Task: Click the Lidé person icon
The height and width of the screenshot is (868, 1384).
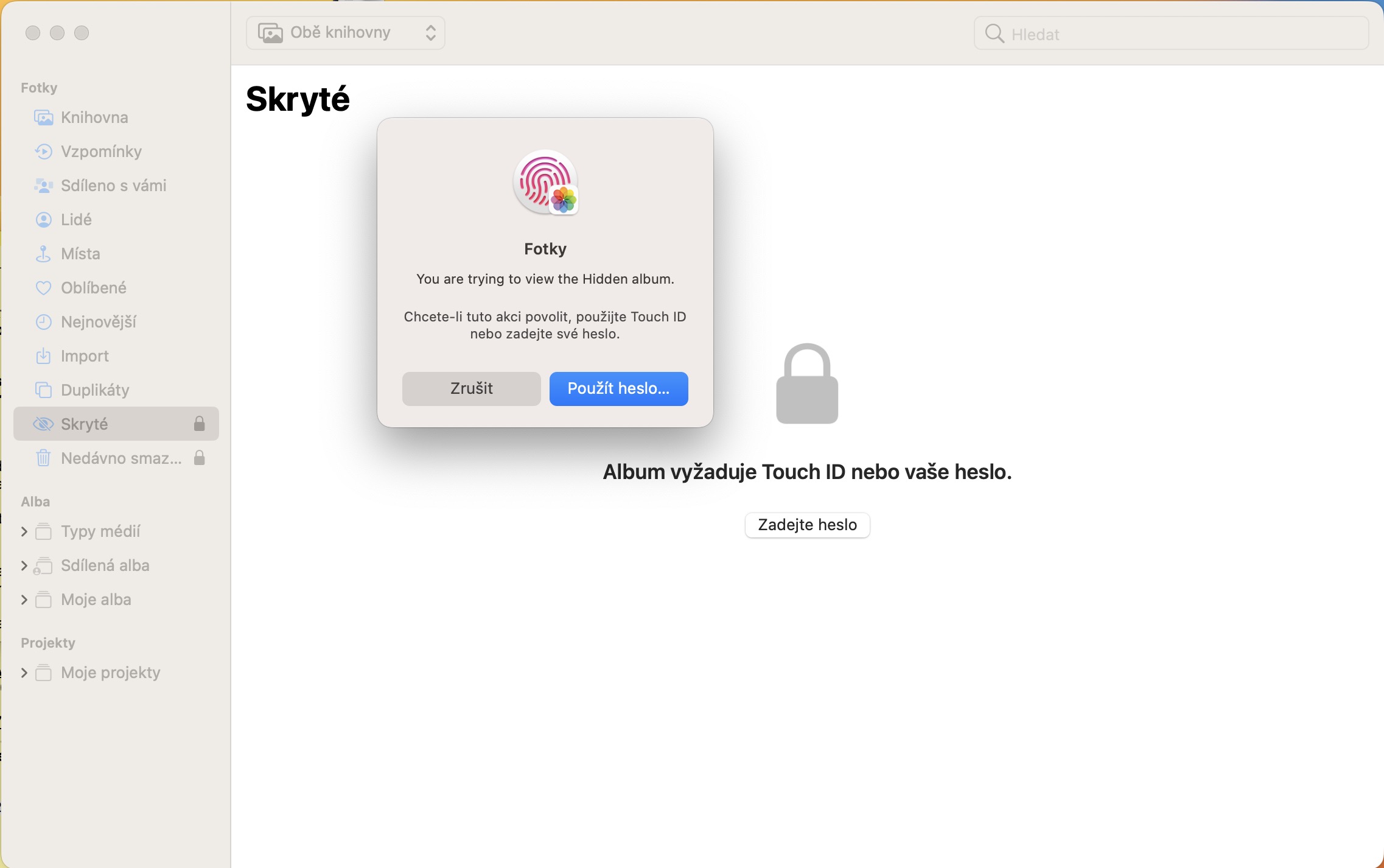Action: [43, 220]
